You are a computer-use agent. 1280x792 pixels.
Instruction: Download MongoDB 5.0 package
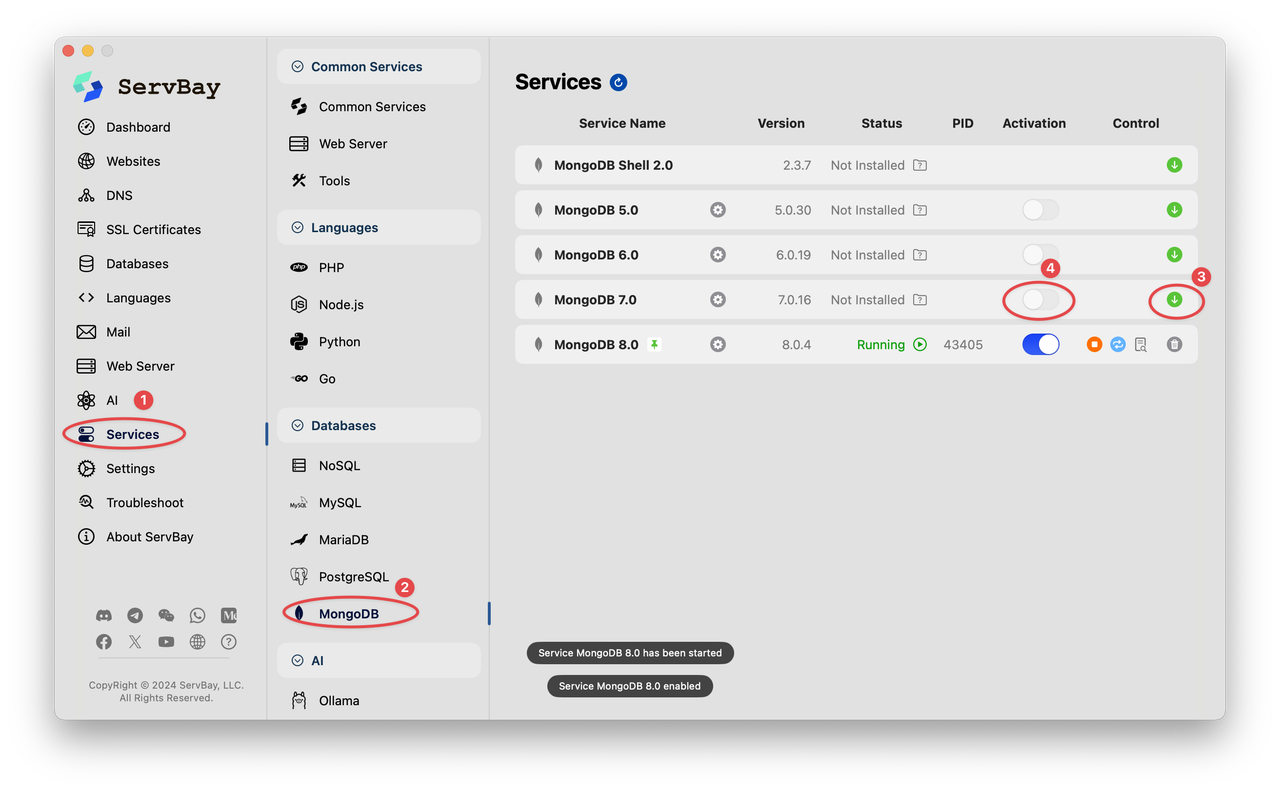(x=1174, y=210)
